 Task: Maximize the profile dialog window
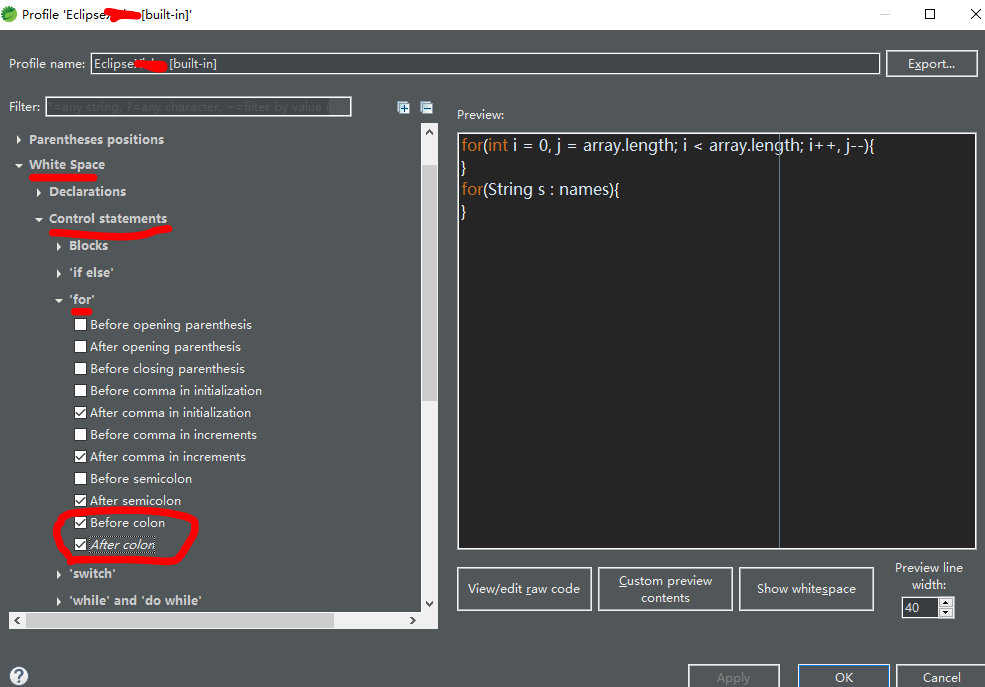pyautogui.click(x=930, y=14)
